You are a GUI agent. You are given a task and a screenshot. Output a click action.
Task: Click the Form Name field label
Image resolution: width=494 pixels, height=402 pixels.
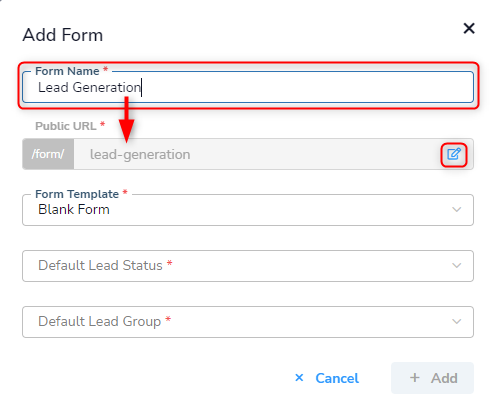pyautogui.click(x=67, y=71)
